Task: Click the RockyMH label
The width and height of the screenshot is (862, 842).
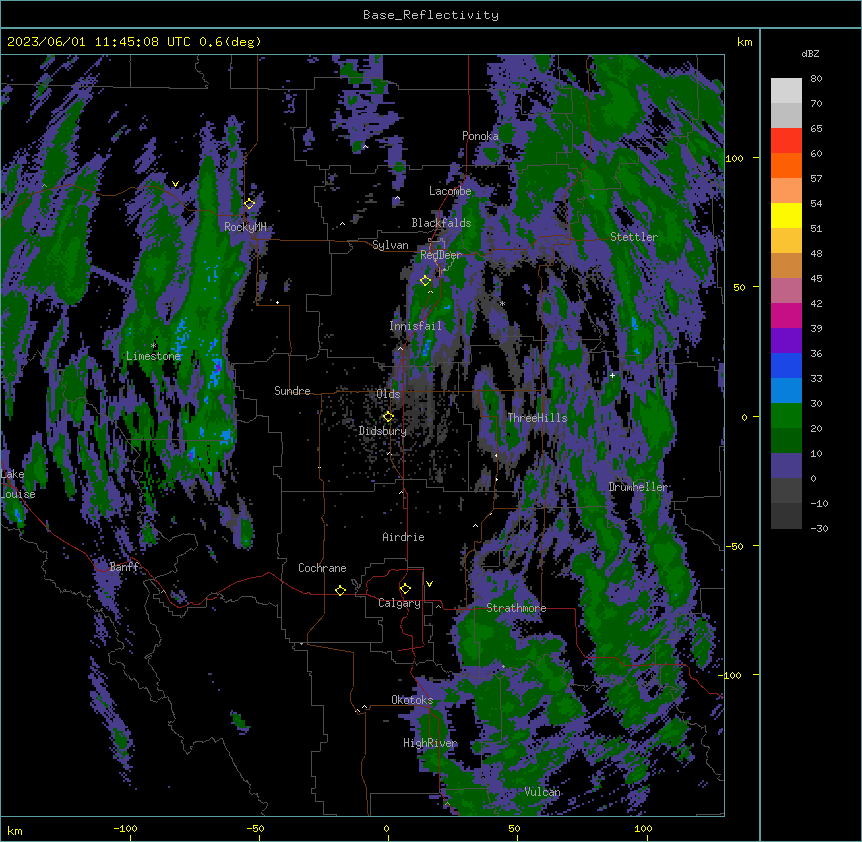Action: tap(245, 226)
